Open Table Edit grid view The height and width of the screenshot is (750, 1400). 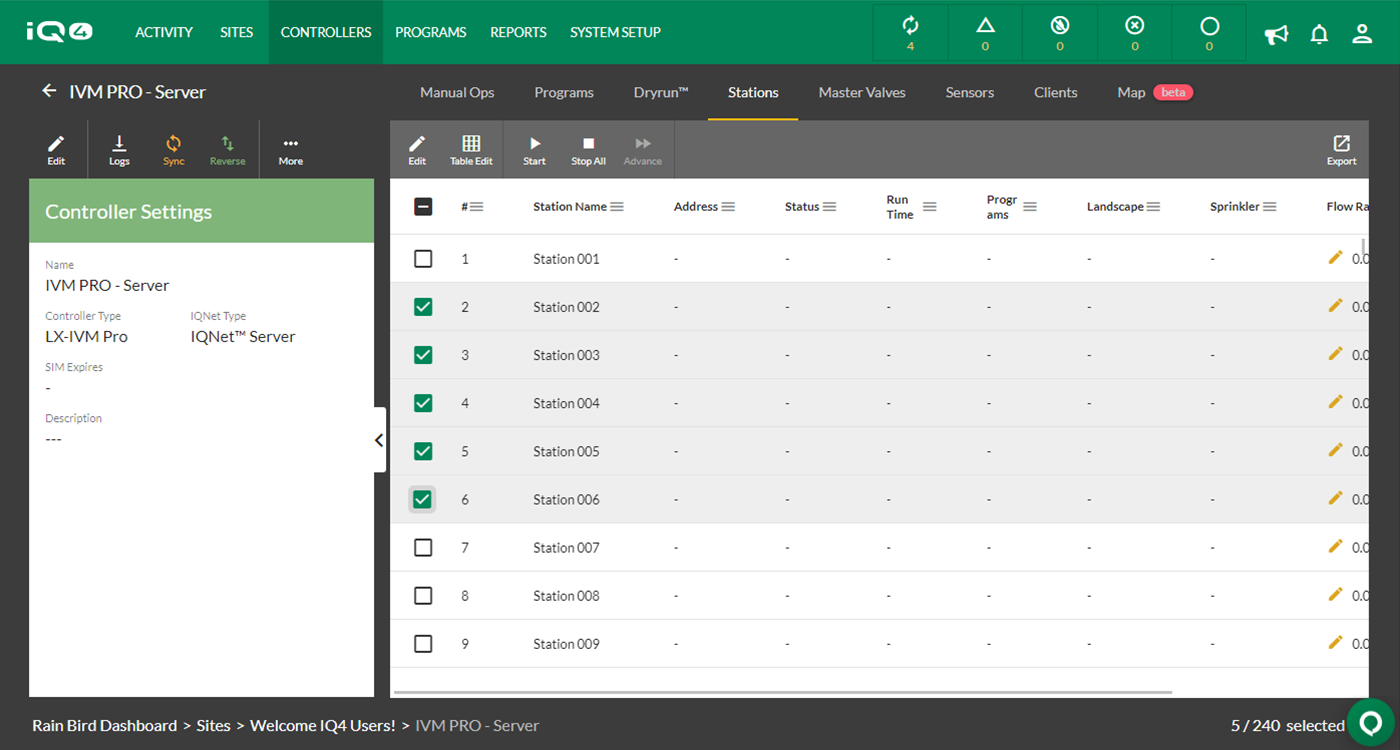click(x=471, y=150)
